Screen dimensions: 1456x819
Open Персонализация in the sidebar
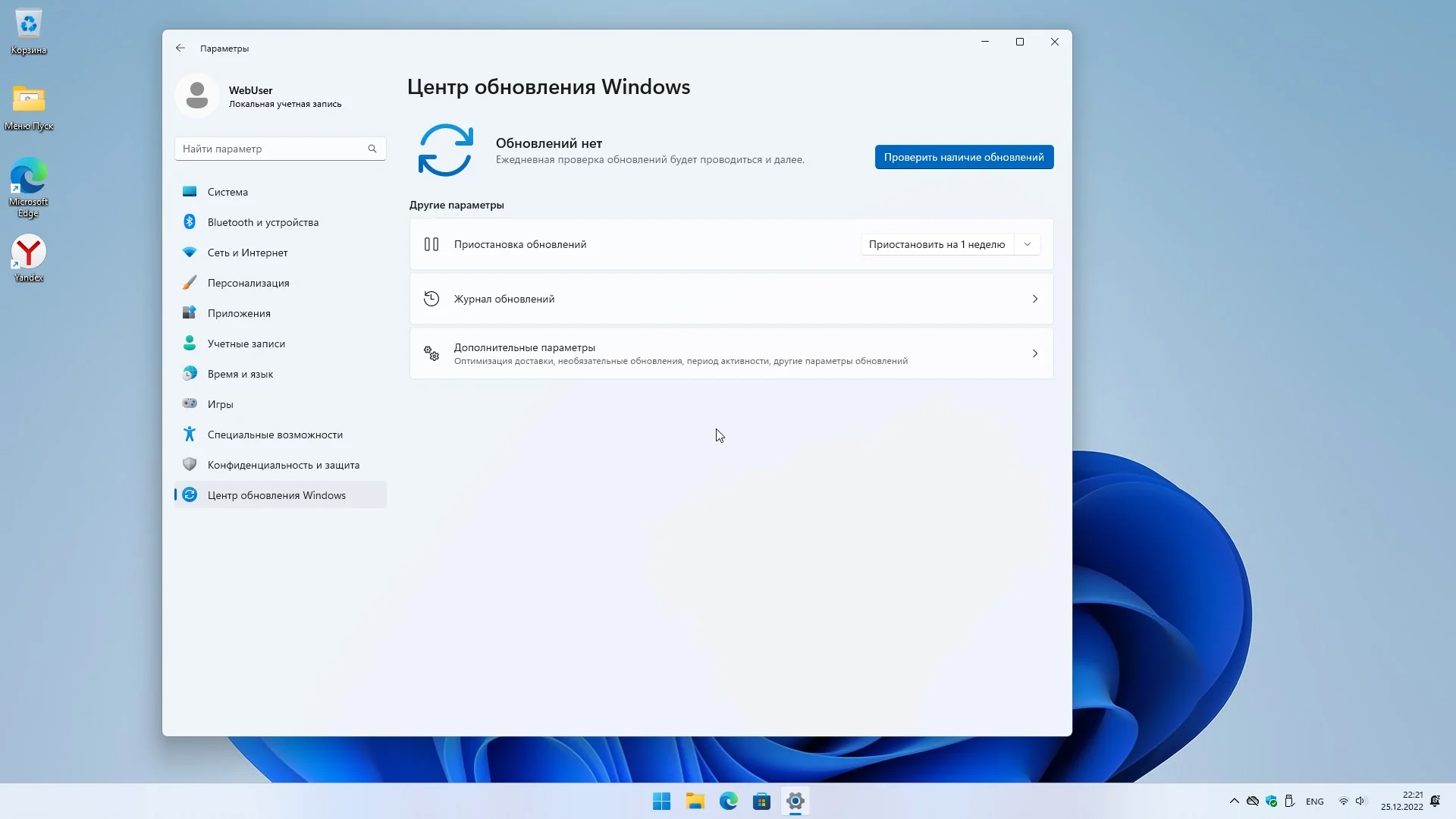point(248,283)
